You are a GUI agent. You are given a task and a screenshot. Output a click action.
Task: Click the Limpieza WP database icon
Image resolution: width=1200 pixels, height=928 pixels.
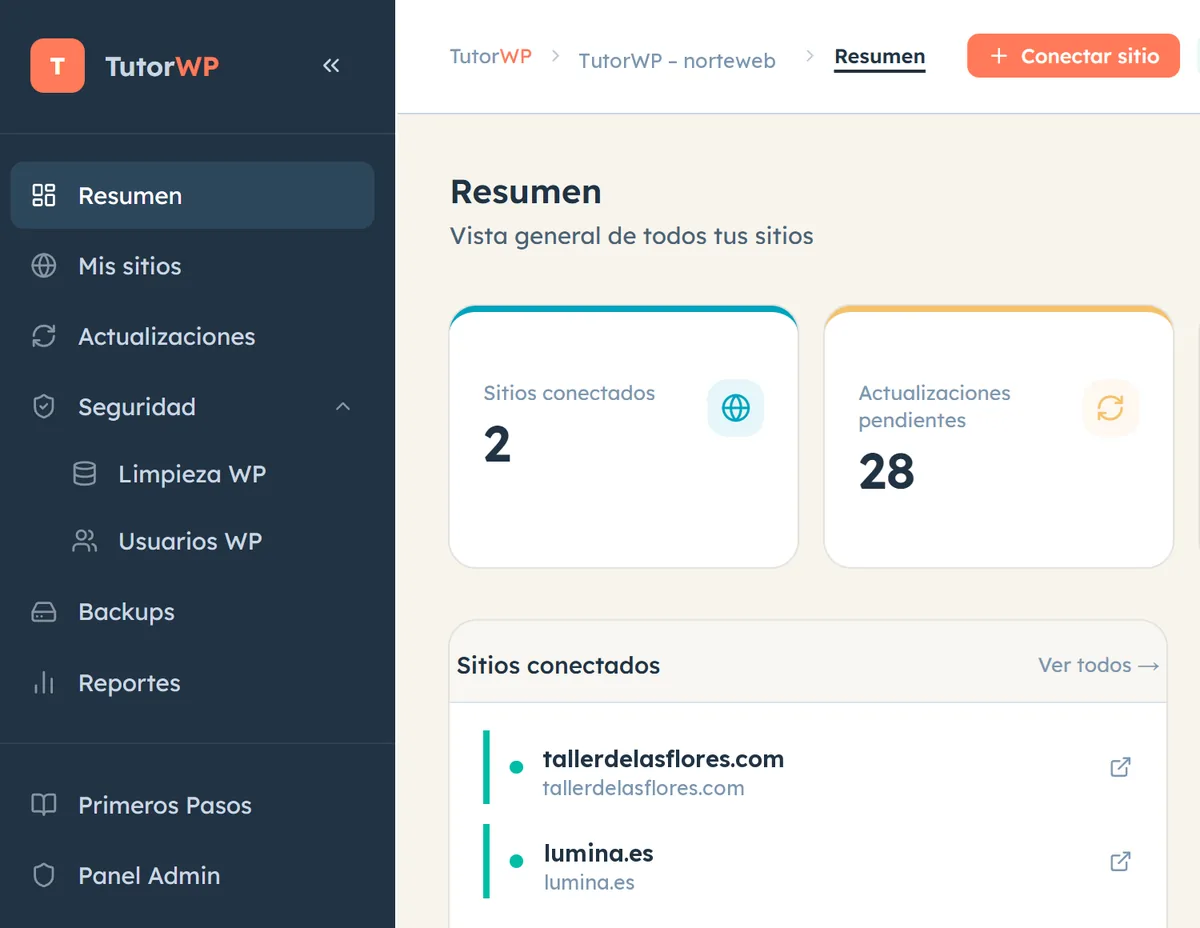(85, 474)
